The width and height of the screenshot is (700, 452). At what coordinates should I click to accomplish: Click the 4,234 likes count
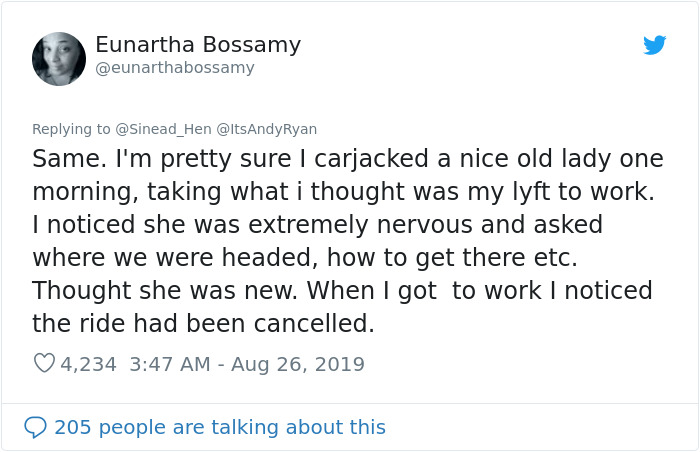88,364
